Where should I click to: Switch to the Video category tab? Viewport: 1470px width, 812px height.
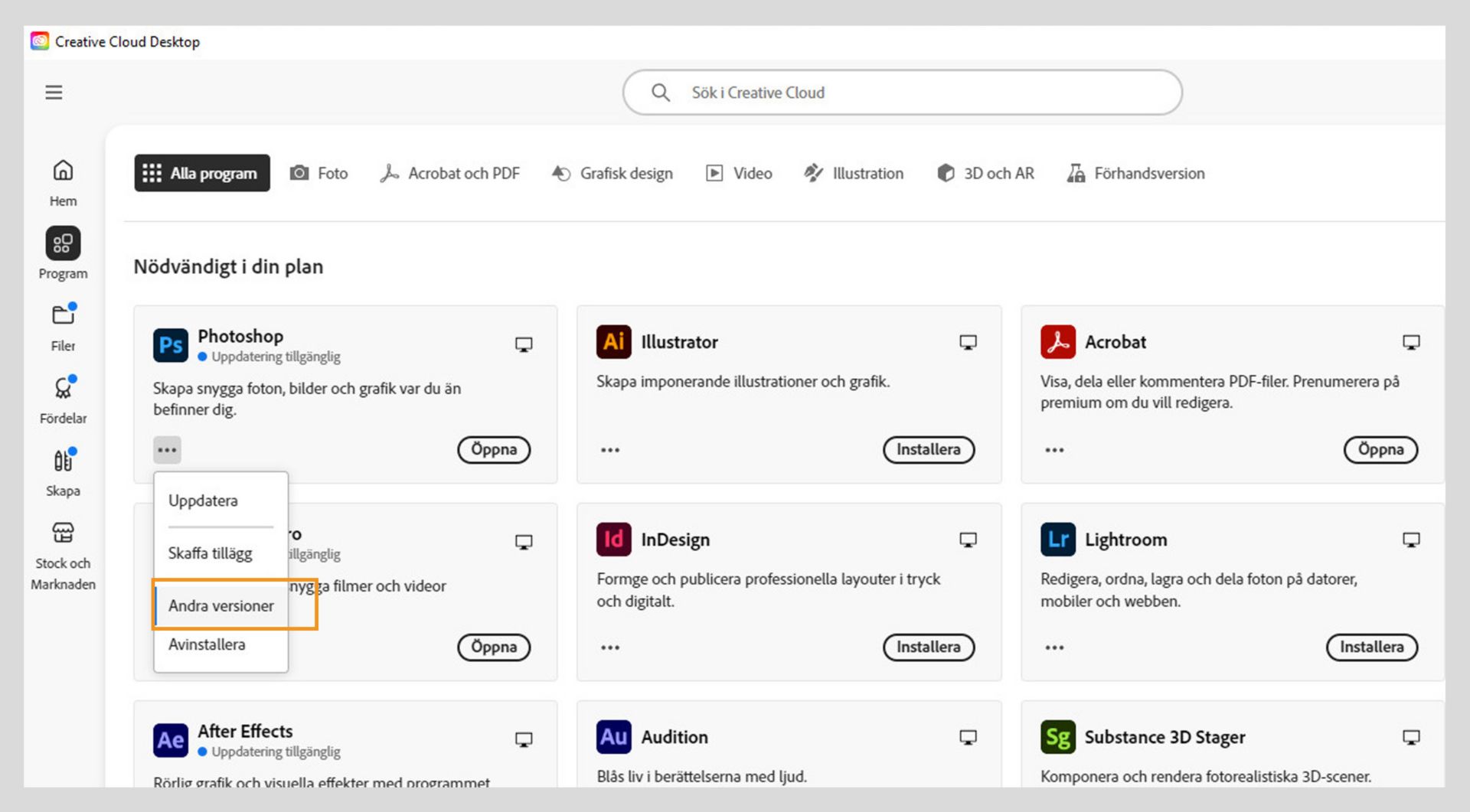pyautogui.click(x=739, y=174)
